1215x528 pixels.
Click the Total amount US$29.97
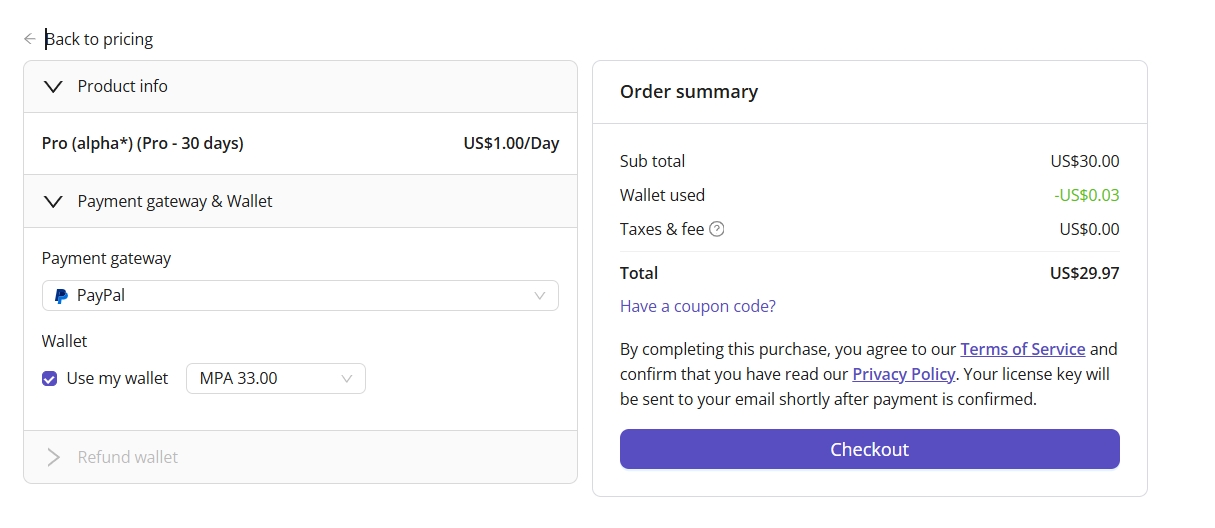[1084, 273]
